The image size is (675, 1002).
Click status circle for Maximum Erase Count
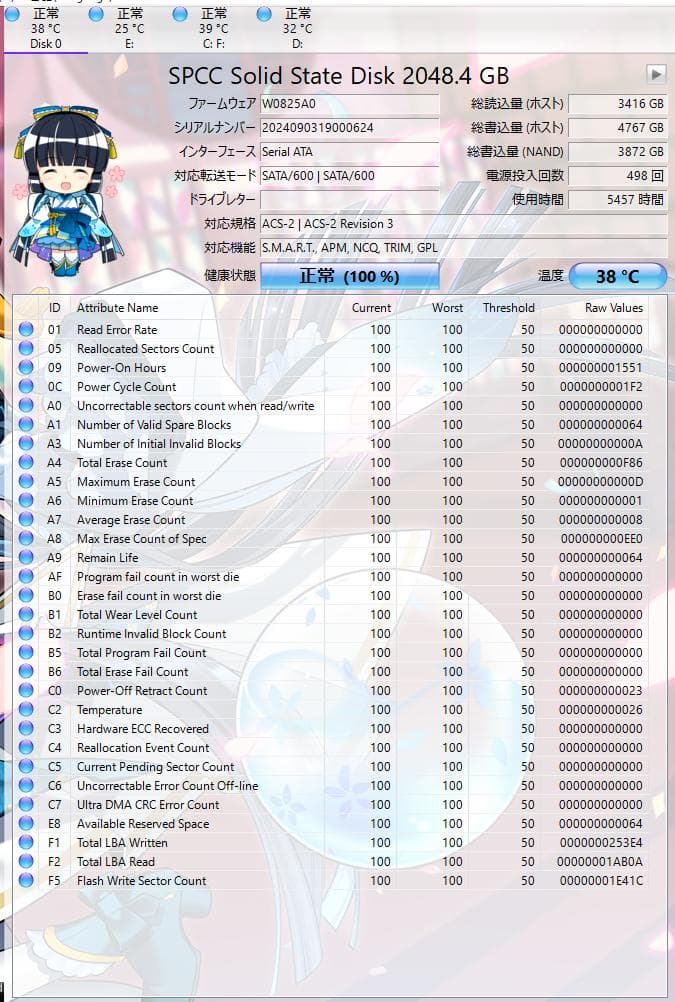[x=26, y=481]
